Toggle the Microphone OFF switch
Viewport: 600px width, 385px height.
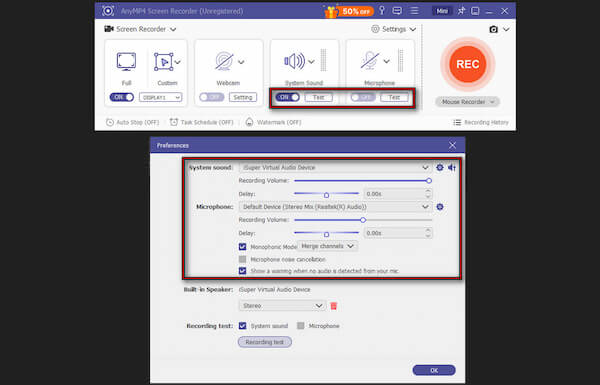(363, 97)
